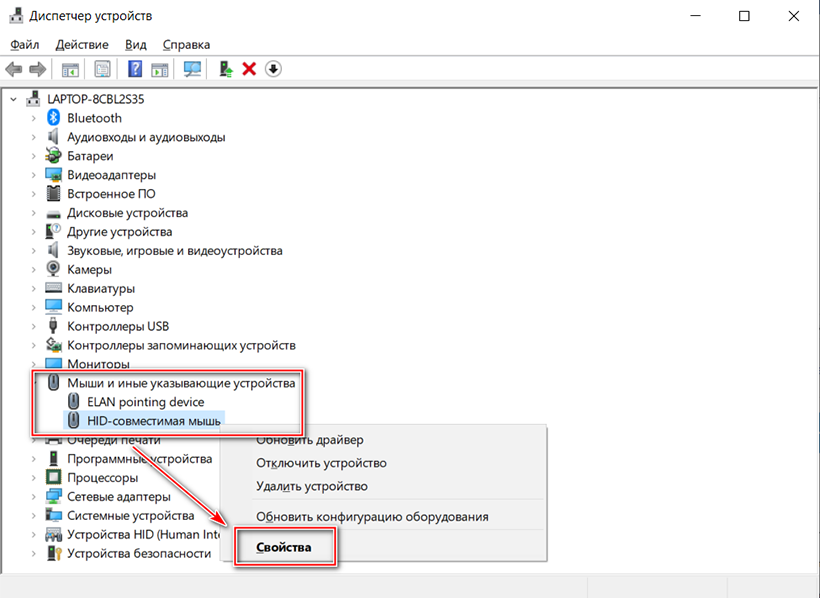
Task: Choose Свойства from the context menu
Action: (284, 548)
